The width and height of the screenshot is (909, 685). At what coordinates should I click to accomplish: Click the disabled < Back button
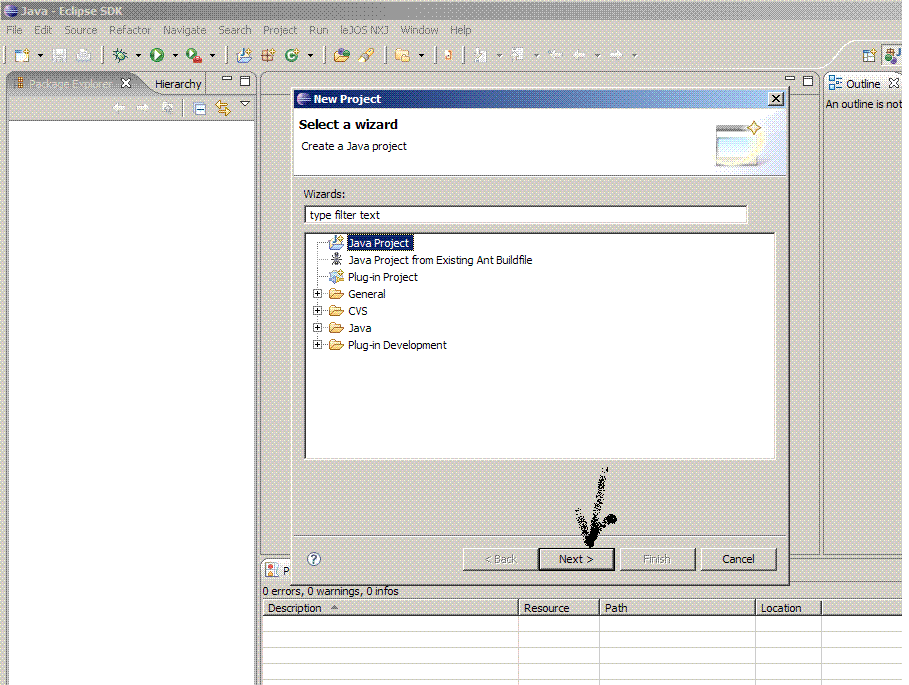click(x=500, y=559)
